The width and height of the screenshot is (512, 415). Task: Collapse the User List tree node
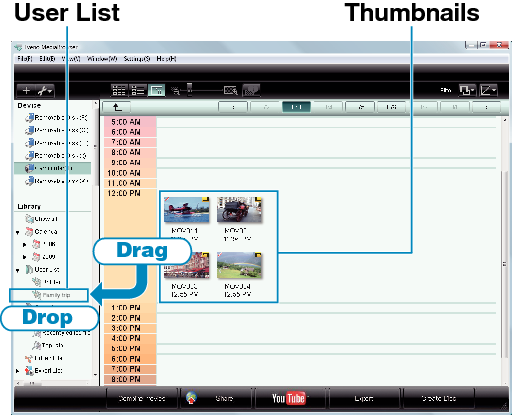click(18, 270)
